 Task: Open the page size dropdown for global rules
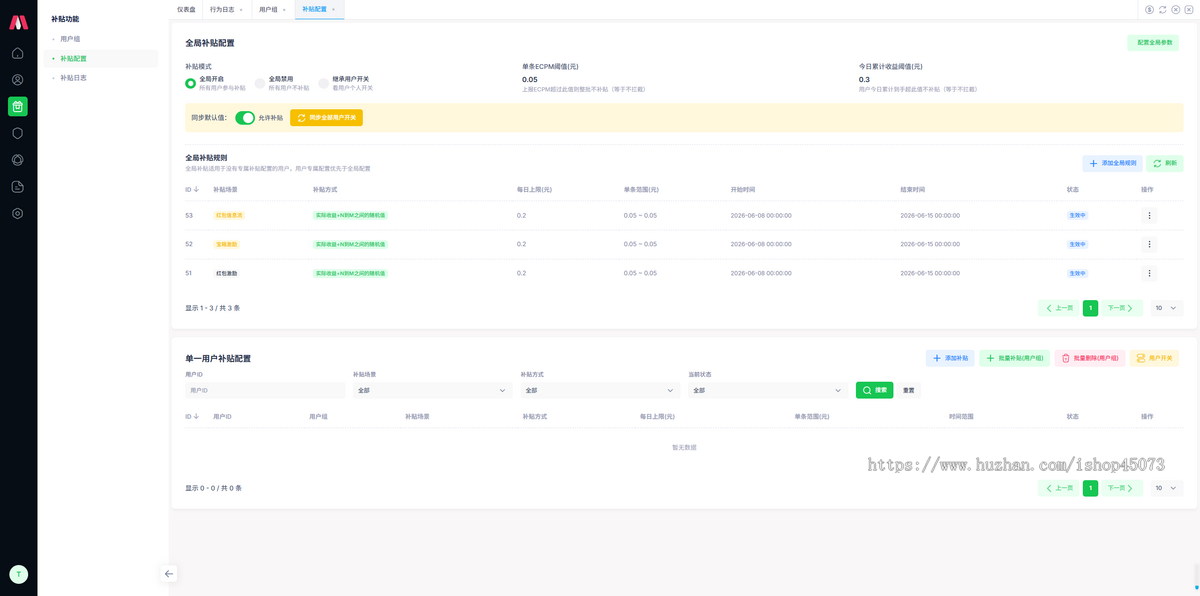[1166, 308]
